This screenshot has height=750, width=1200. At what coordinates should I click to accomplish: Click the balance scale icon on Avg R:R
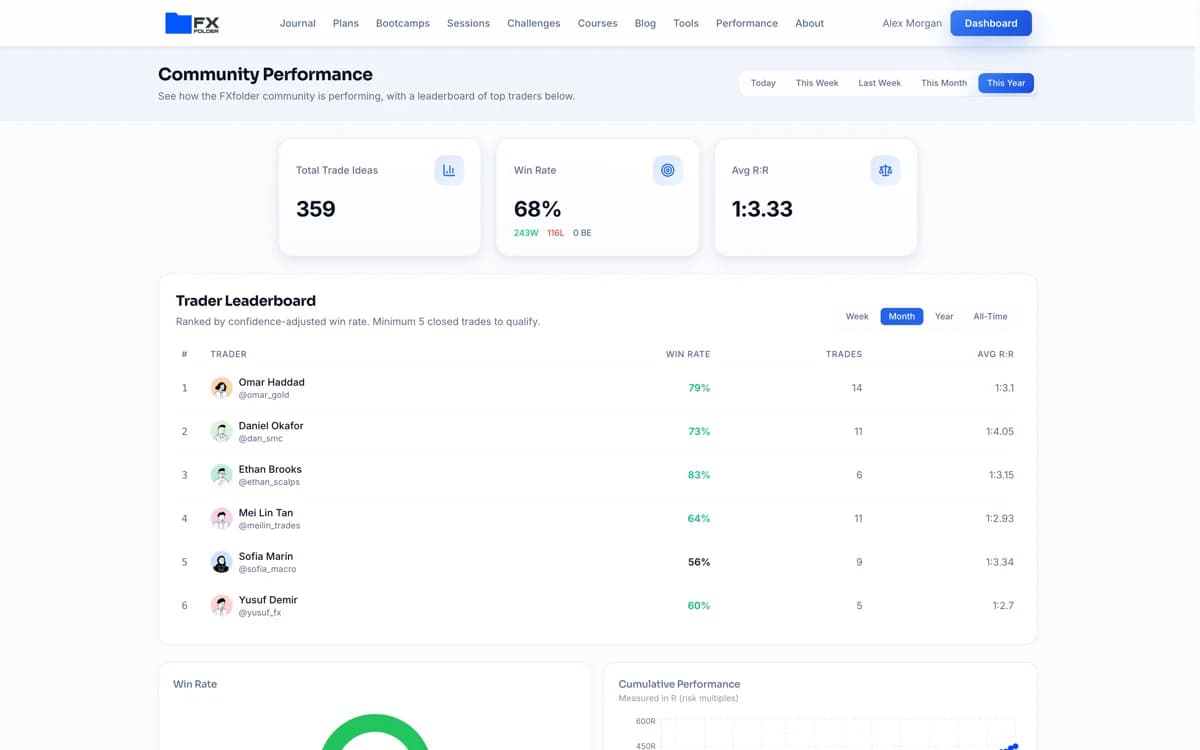pos(885,170)
